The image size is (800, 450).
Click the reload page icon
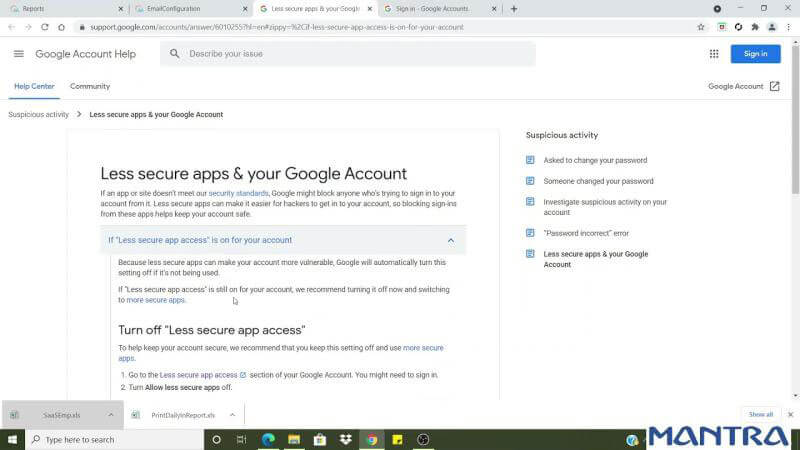tap(44, 27)
